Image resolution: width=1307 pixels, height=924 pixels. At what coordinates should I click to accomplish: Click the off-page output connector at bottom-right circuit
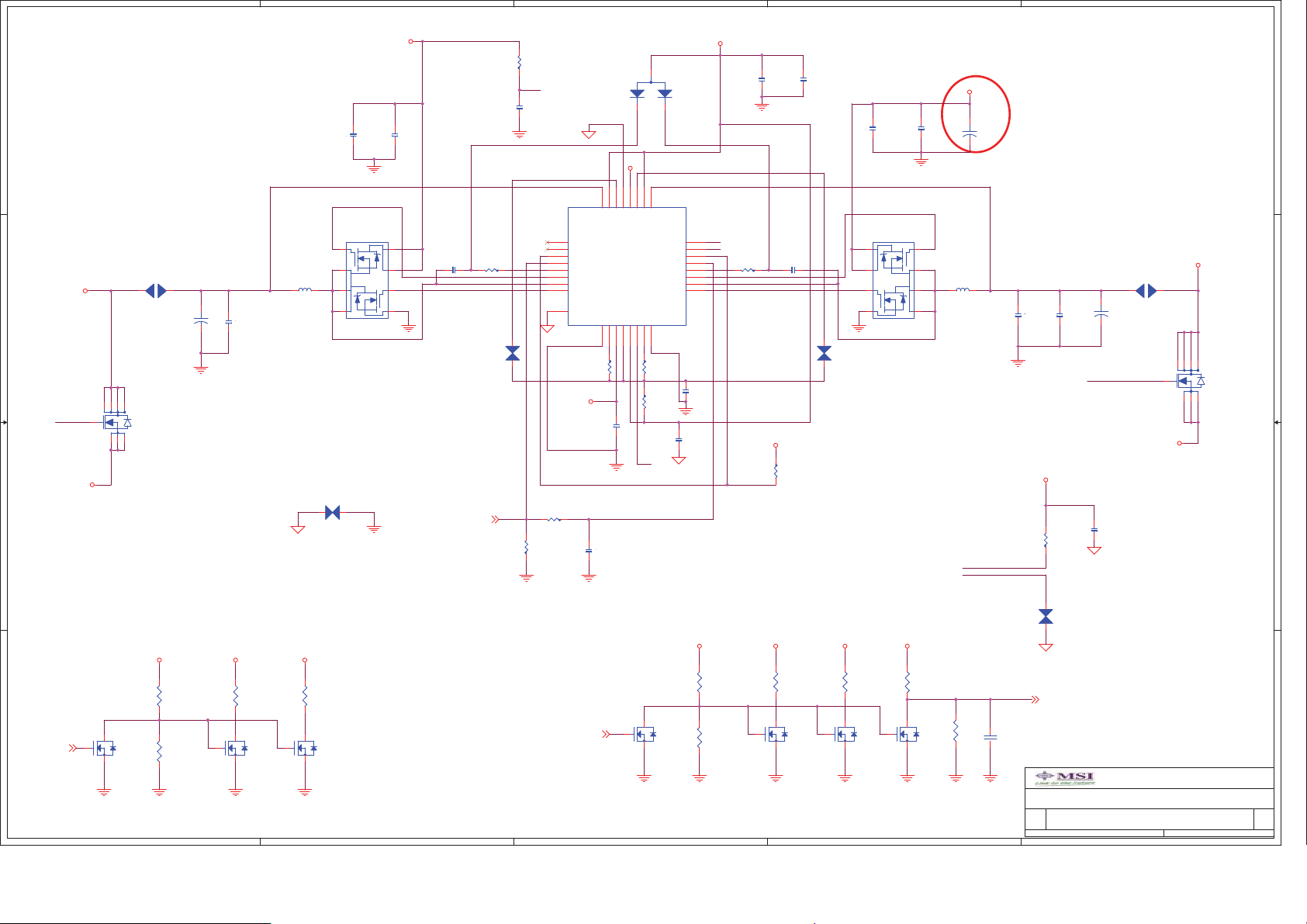click(x=1035, y=700)
